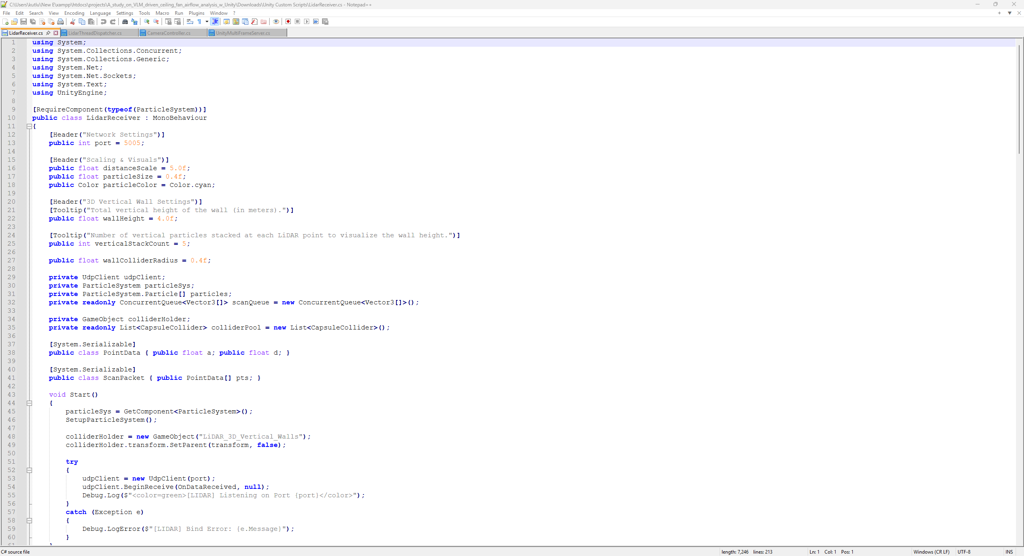
Task: Open the Windows (CR LF) line ending selector
Action: coord(931,552)
